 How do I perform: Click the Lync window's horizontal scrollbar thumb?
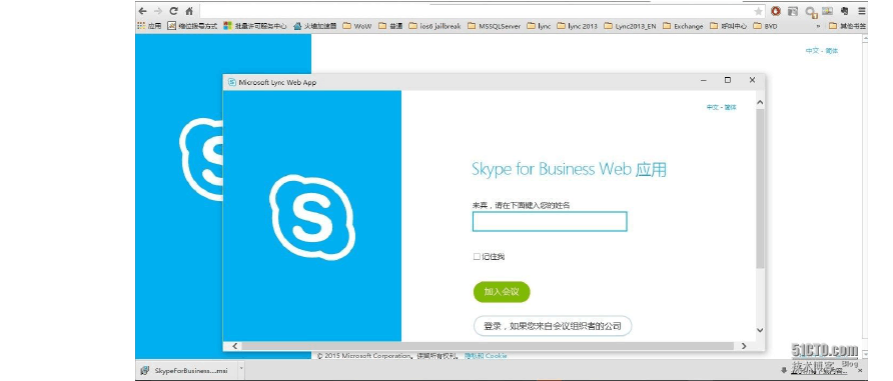(x=488, y=346)
